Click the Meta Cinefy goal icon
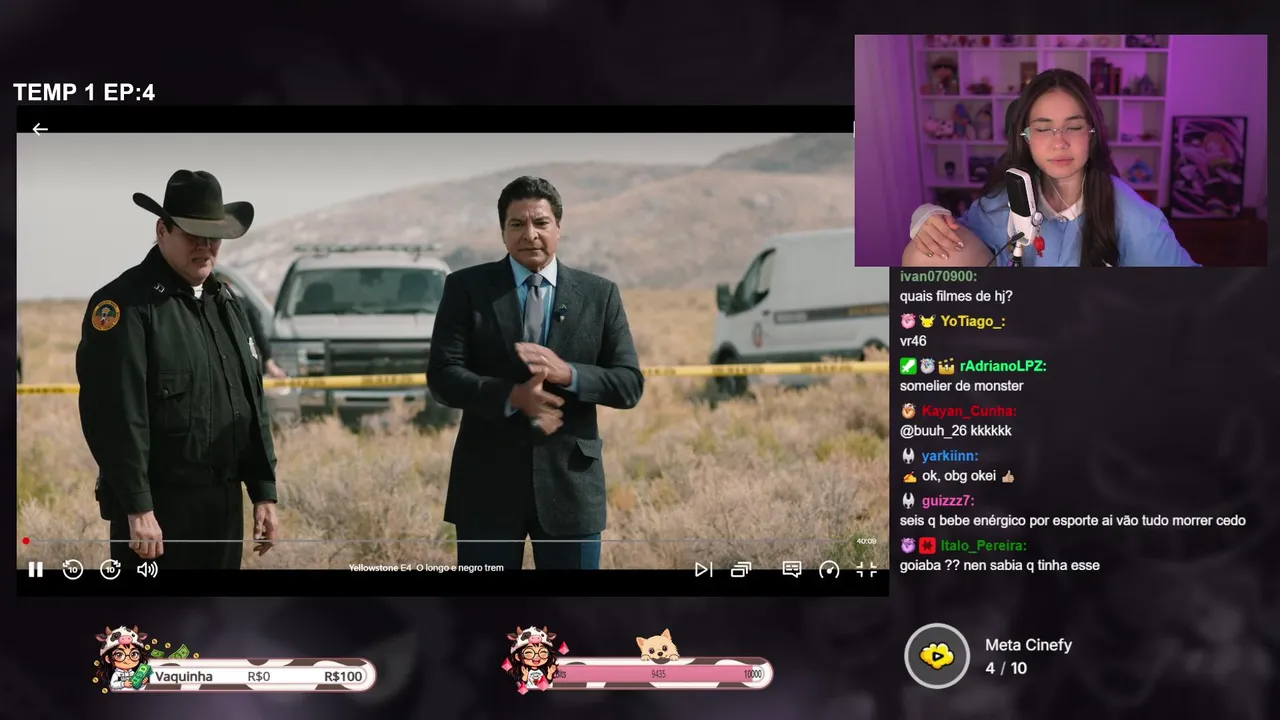The height and width of the screenshot is (720, 1280). [x=937, y=656]
